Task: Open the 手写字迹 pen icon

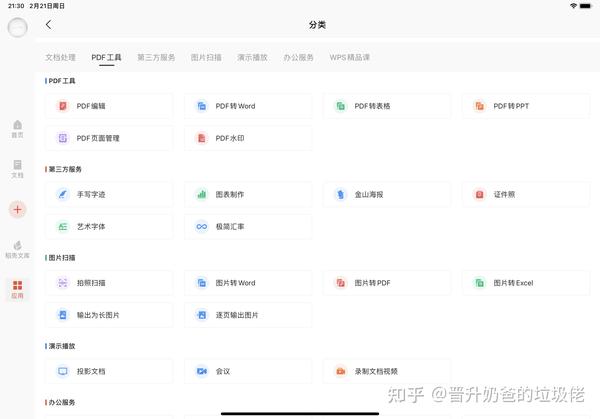Action: click(63, 194)
